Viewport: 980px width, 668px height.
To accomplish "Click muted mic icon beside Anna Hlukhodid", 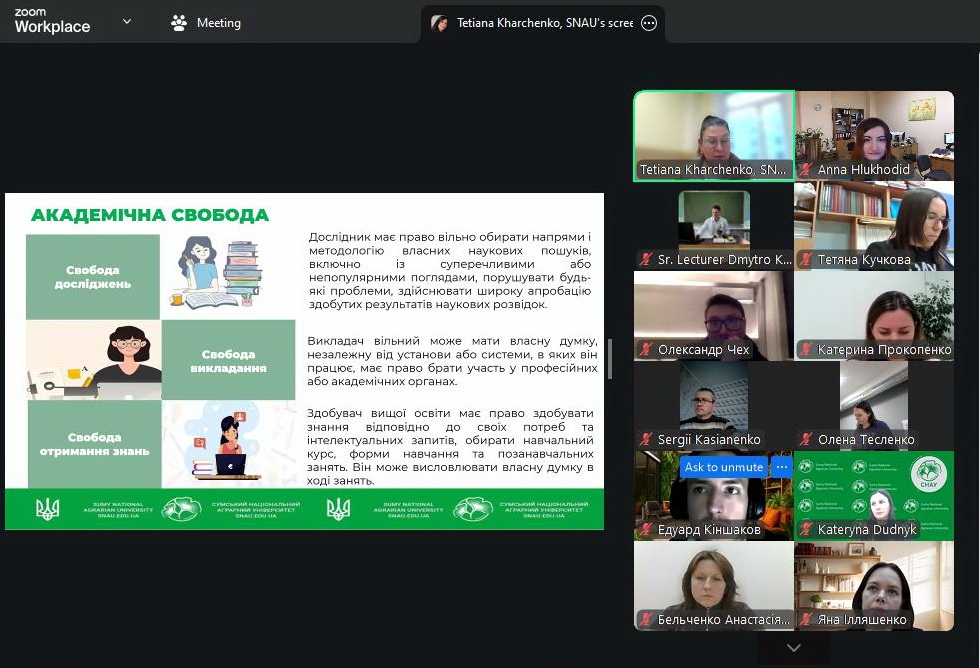I will 805,170.
